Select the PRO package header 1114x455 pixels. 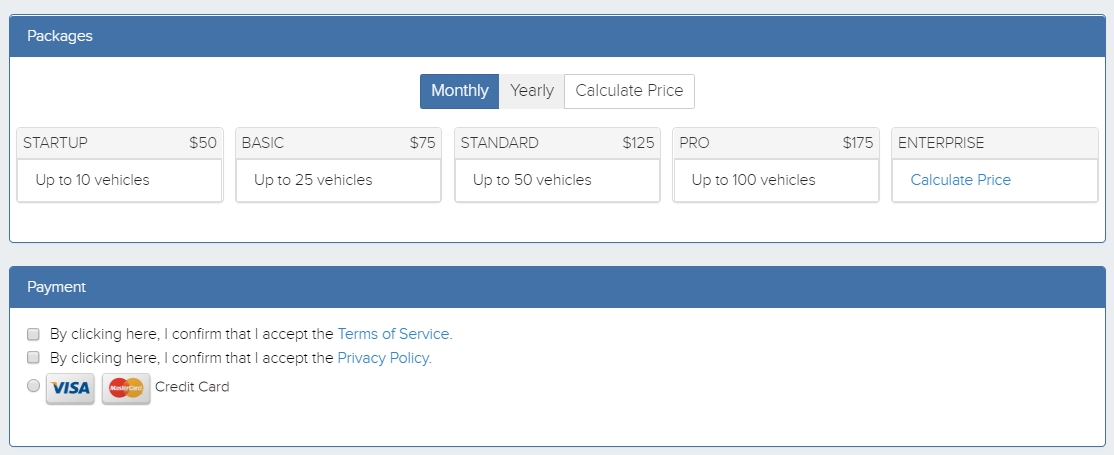point(776,143)
